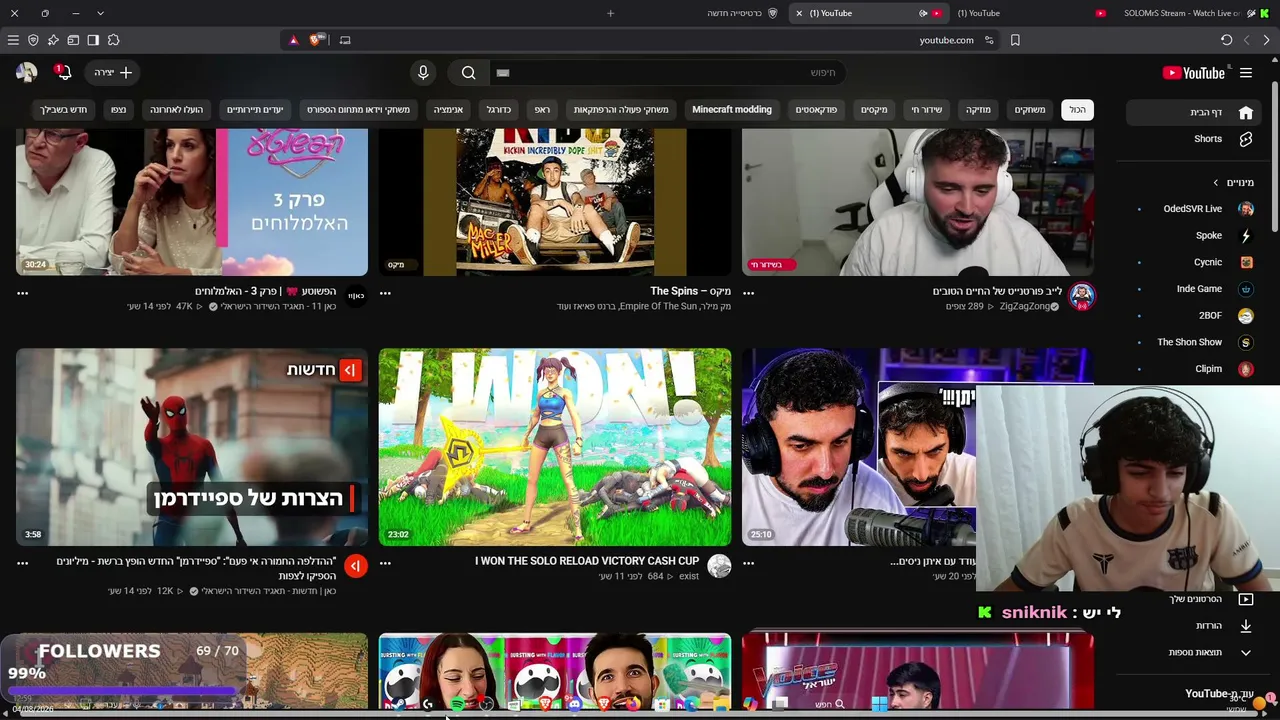Select the 'הכול' filter chip
1280x720 pixels.
click(x=1077, y=110)
